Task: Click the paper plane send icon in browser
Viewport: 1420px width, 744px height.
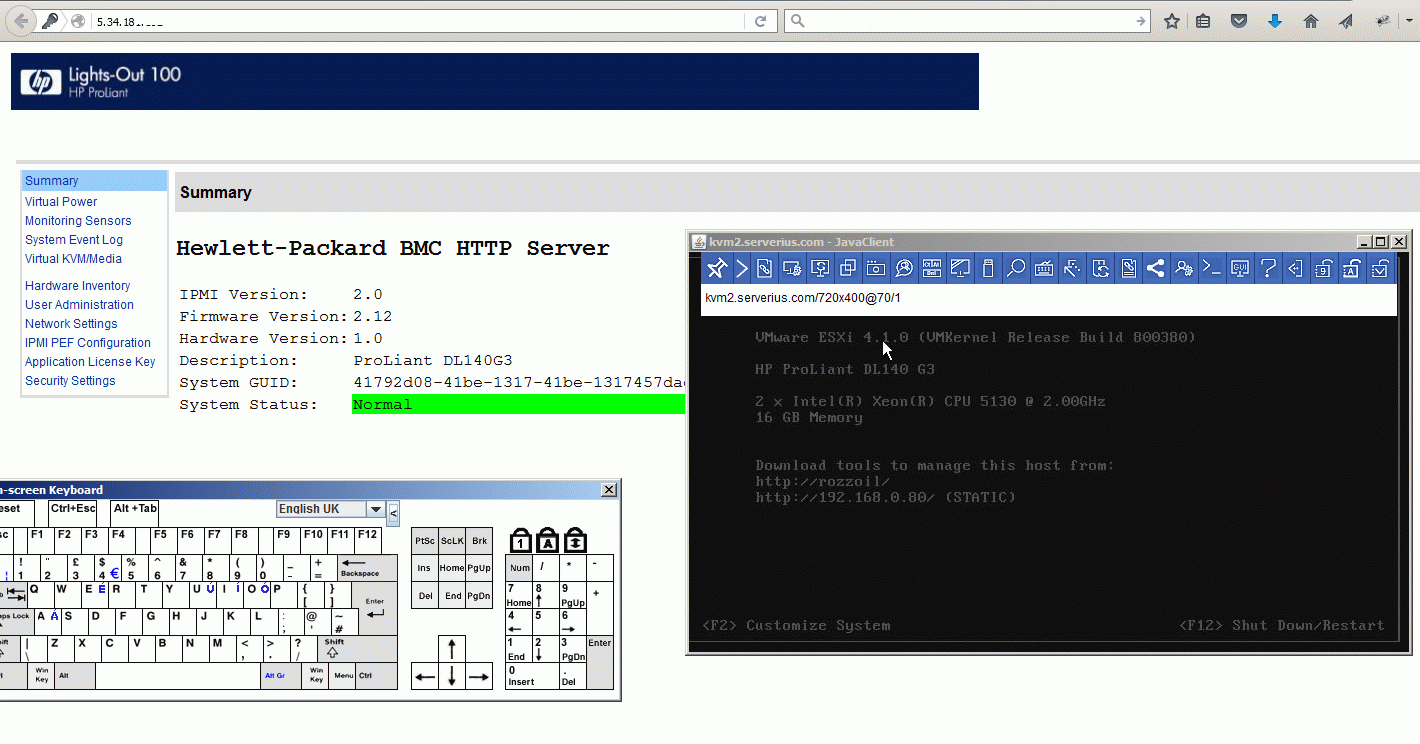Action: click(1345, 21)
